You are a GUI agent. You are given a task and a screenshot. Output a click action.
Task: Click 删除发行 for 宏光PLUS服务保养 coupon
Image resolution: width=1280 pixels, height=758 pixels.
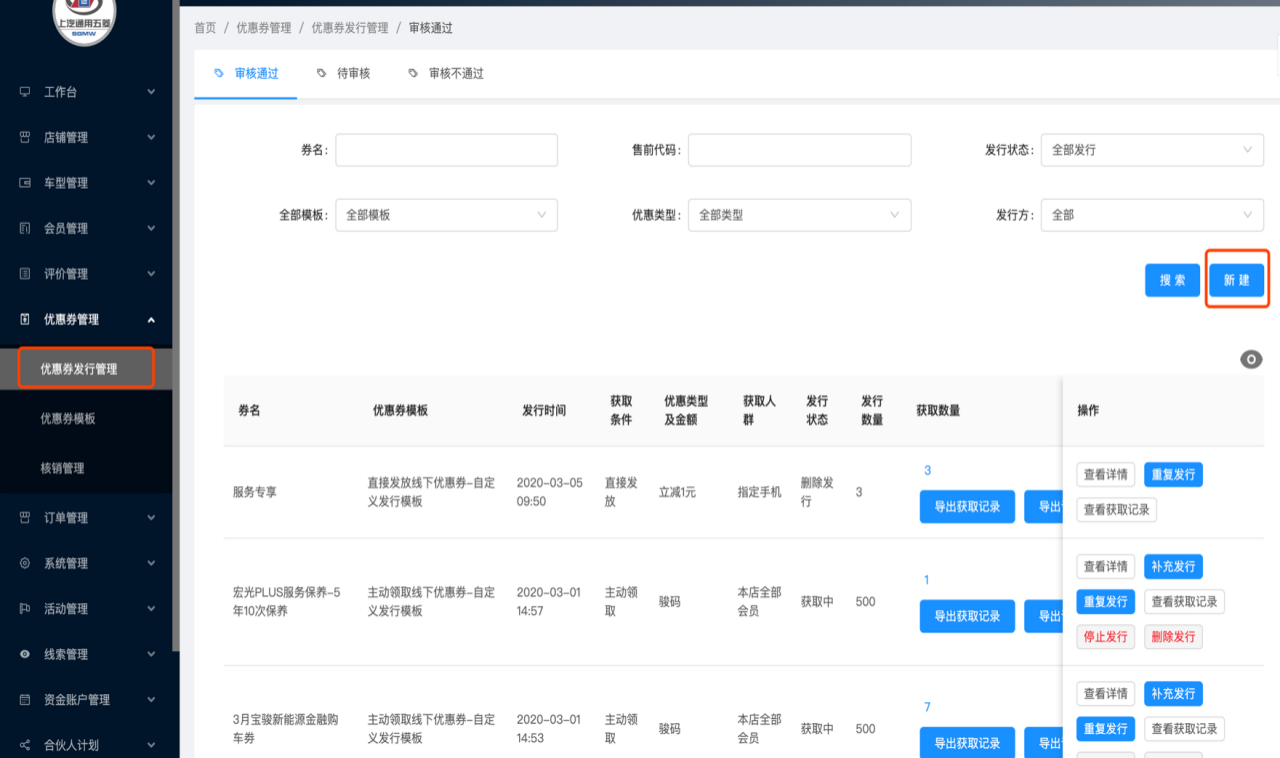[1173, 637]
